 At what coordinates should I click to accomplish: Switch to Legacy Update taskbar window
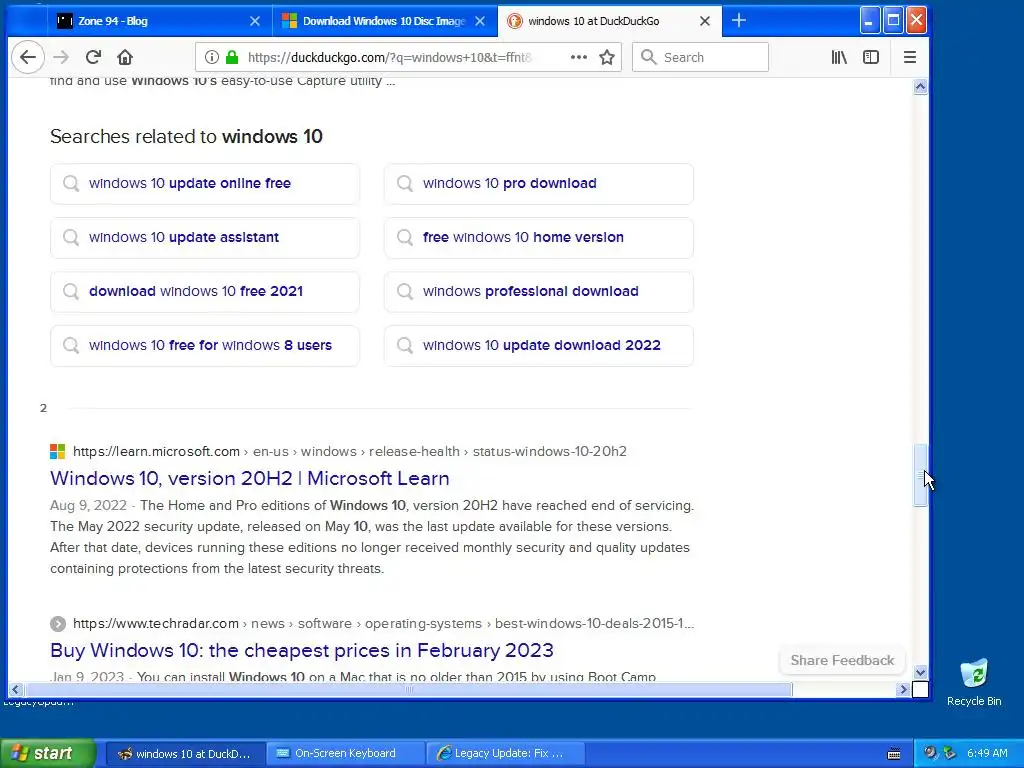(505, 754)
